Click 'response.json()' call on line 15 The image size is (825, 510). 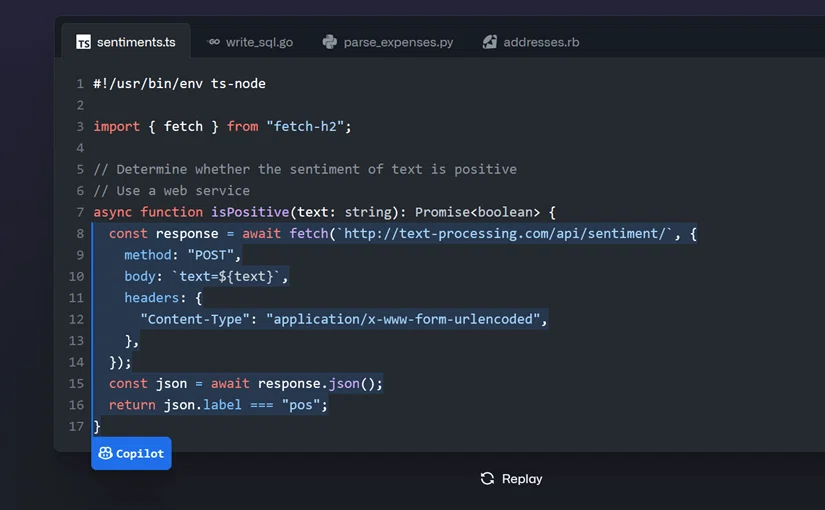tap(316, 384)
